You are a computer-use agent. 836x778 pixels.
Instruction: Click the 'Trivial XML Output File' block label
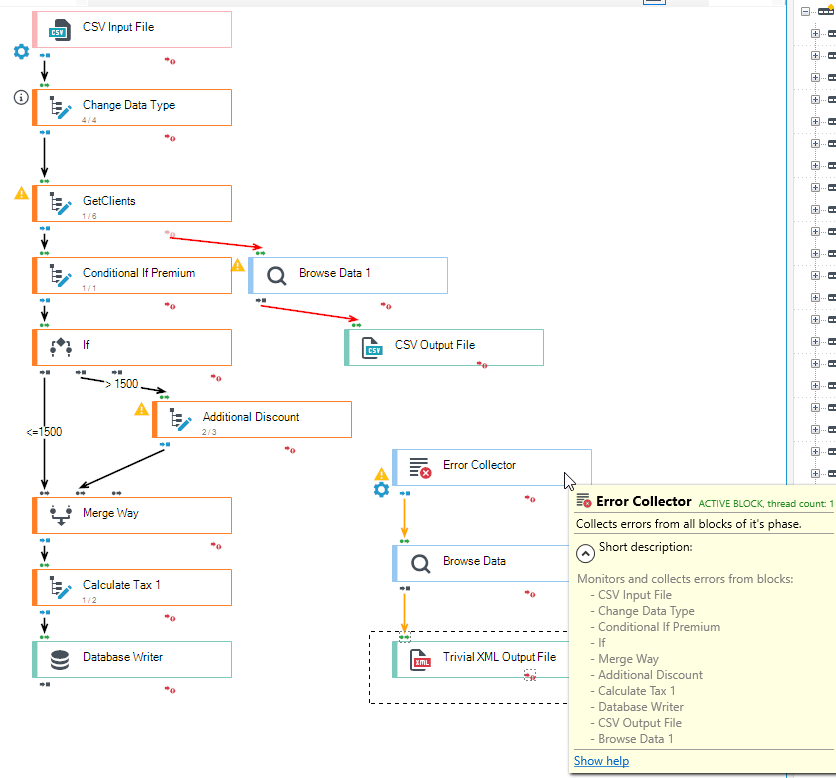coord(500,657)
